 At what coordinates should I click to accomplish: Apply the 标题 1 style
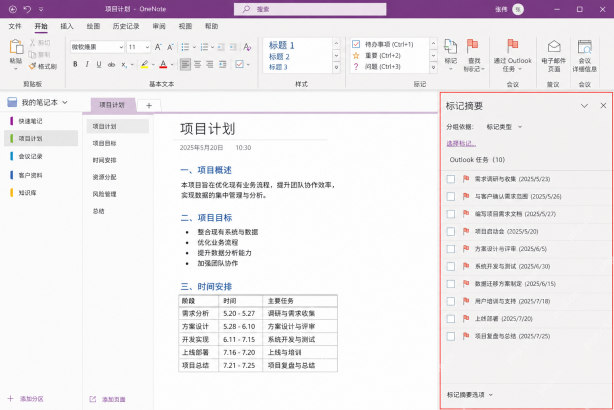point(282,45)
